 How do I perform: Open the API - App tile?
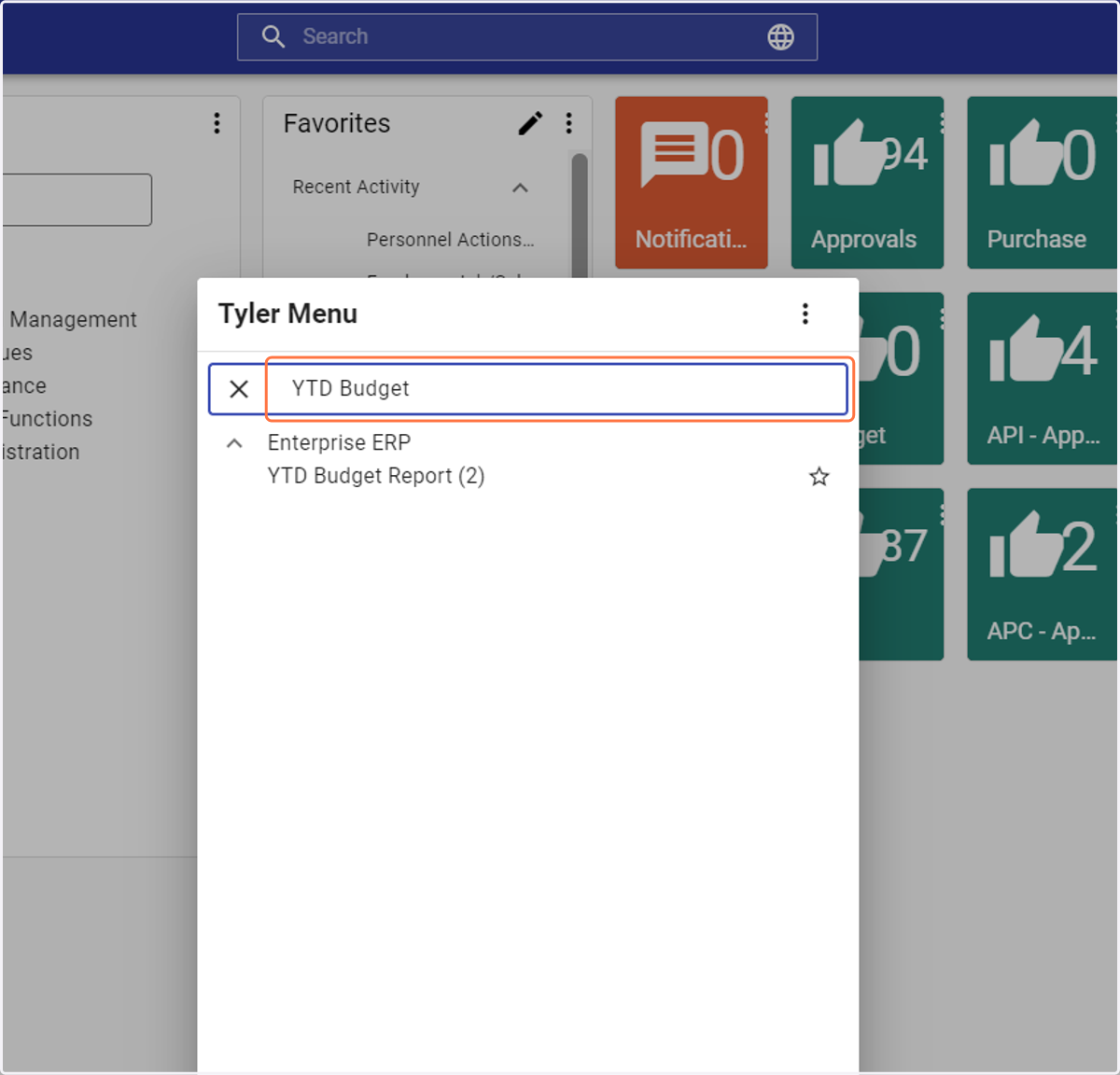1042,379
